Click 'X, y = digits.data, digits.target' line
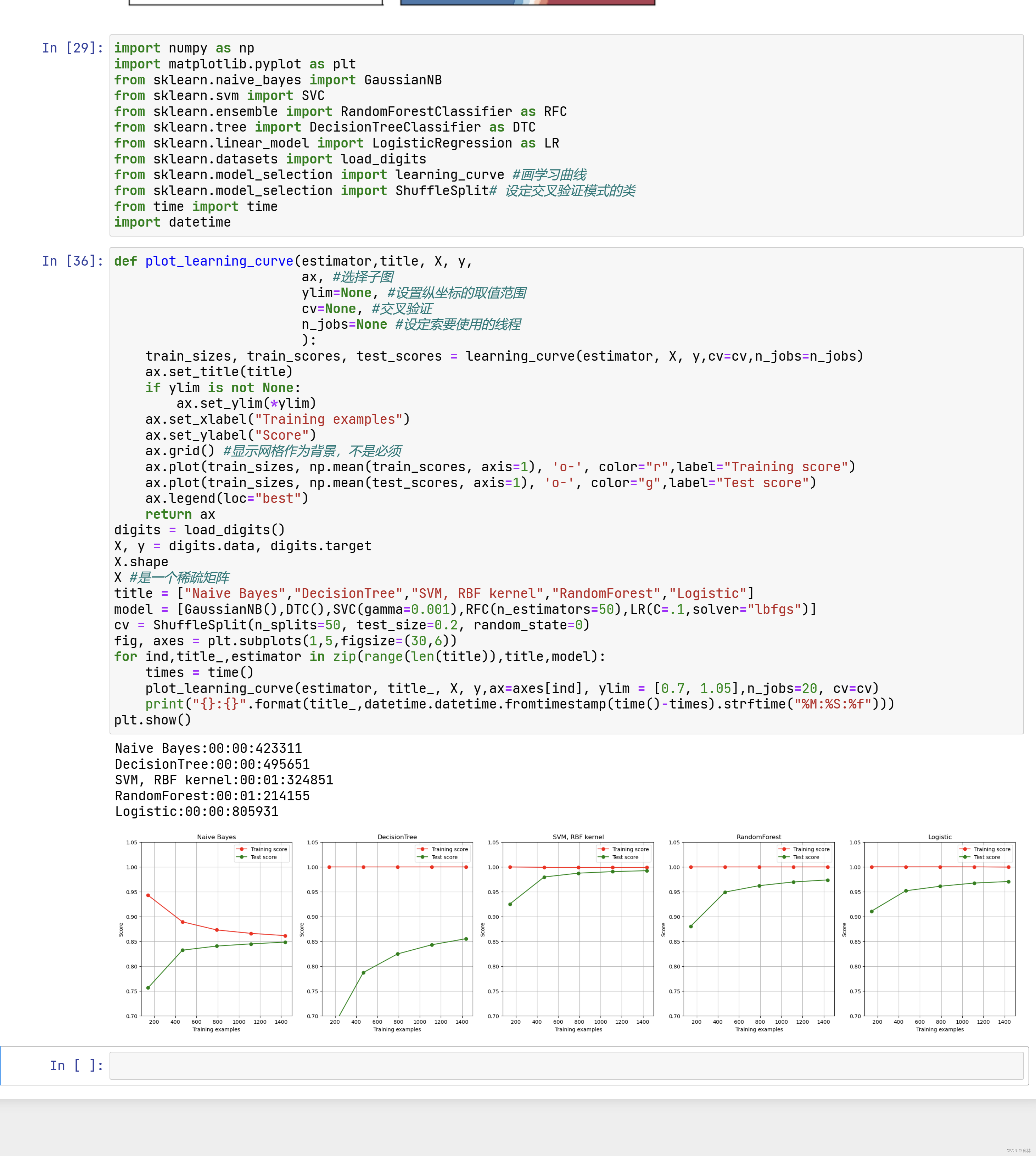This screenshot has height=1156, width=1036. (x=243, y=546)
